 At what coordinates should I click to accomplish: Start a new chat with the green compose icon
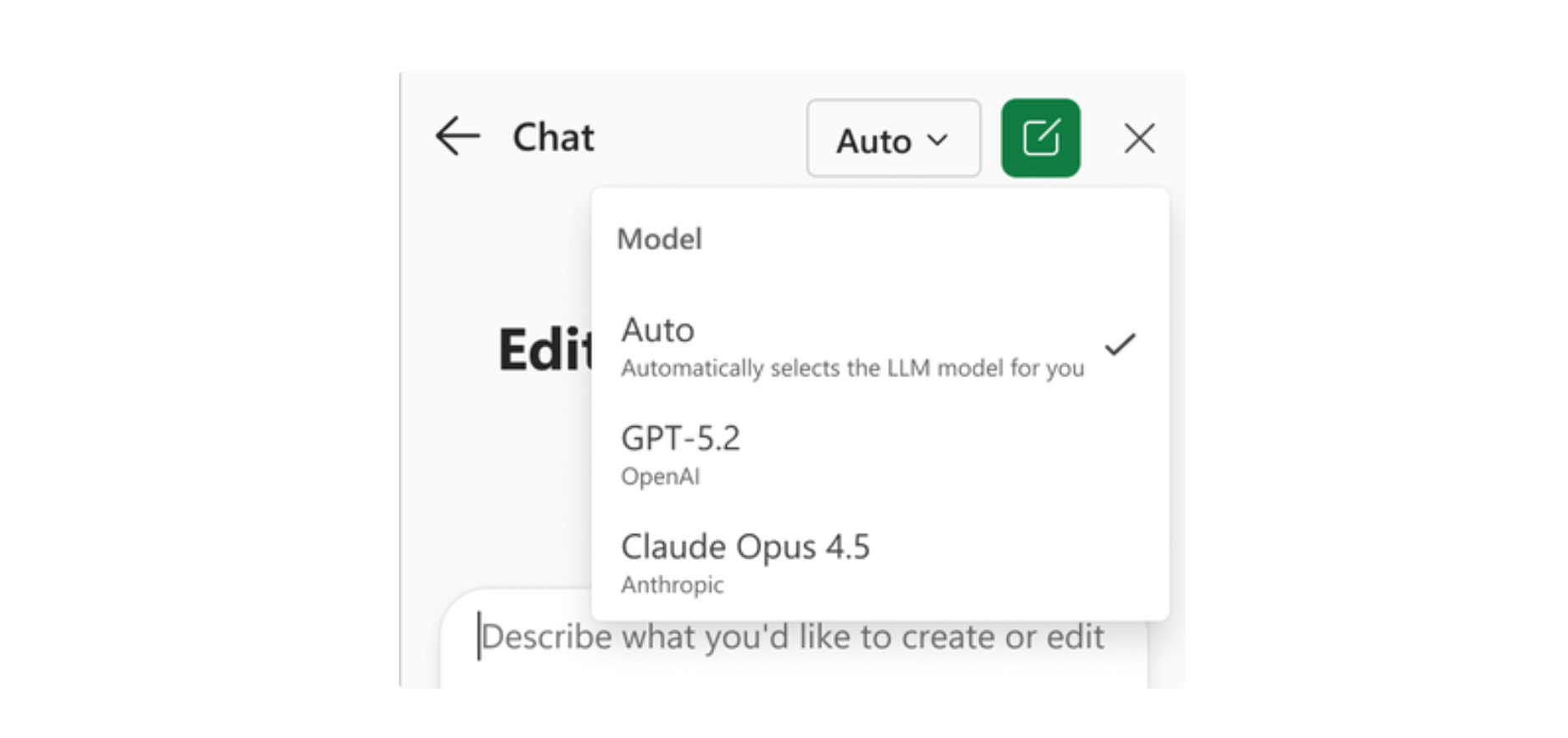(x=1039, y=138)
